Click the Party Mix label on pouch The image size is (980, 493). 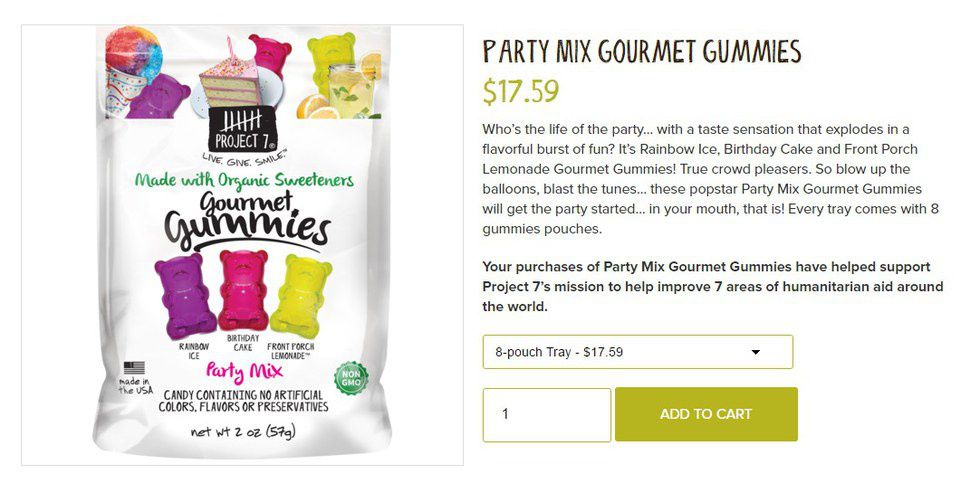coord(244,372)
